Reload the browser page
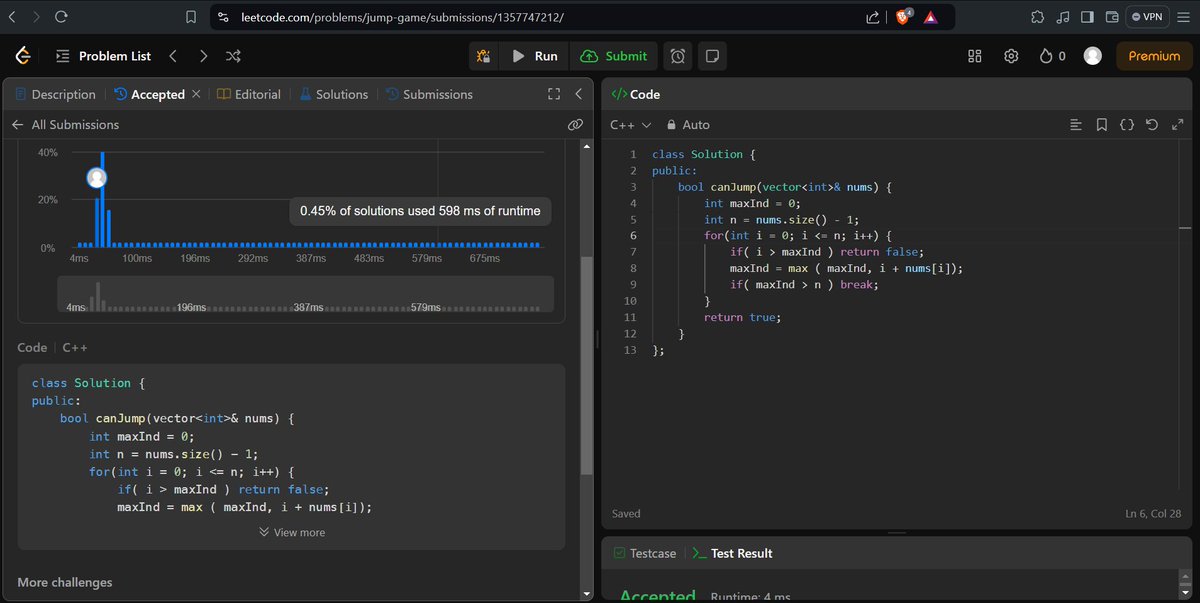This screenshot has height=603, width=1200. click(61, 17)
